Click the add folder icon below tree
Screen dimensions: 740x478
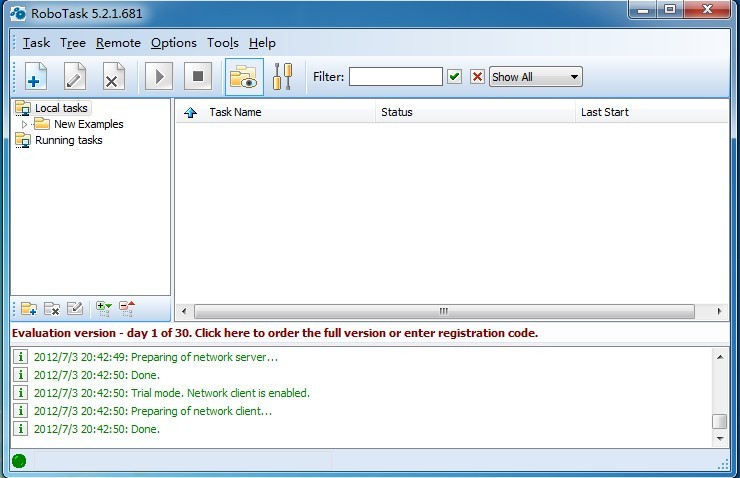coord(29,309)
